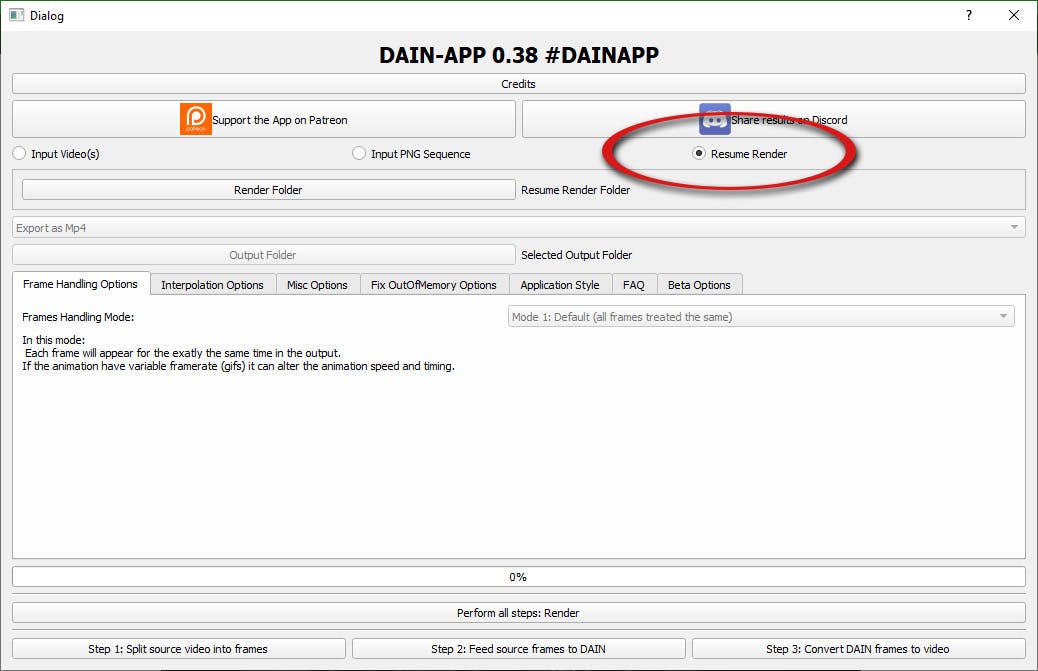Click the Selected Output Folder label

[577, 255]
